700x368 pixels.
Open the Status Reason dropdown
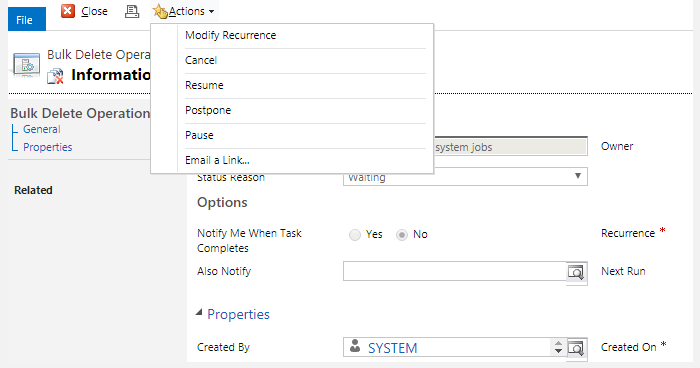tap(465, 177)
